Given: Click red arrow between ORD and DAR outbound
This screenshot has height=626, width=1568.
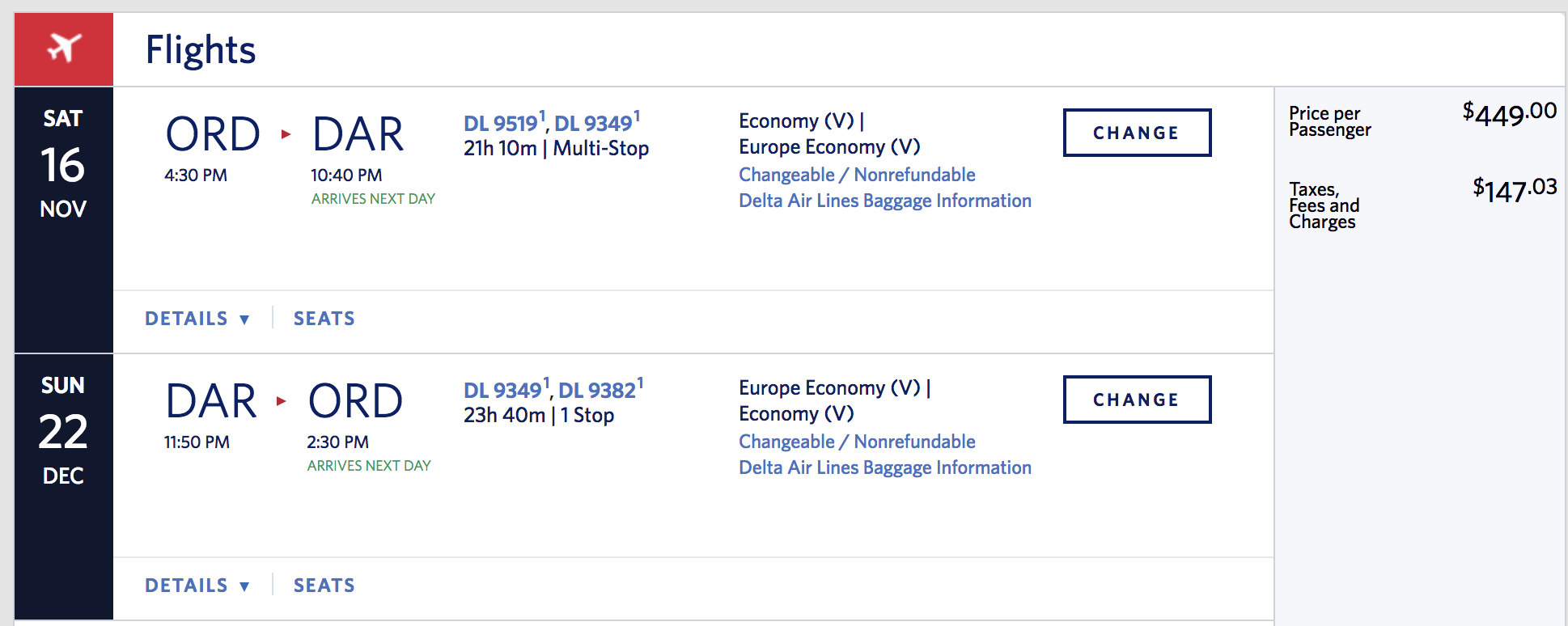Looking at the screenshot, I should click(286, 134).
